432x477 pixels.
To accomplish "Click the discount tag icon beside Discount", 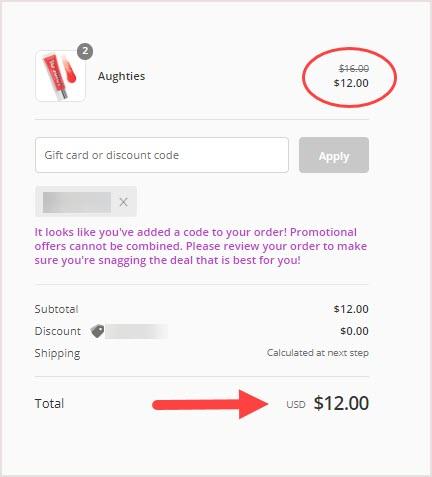I will click(x=97, y=331).
